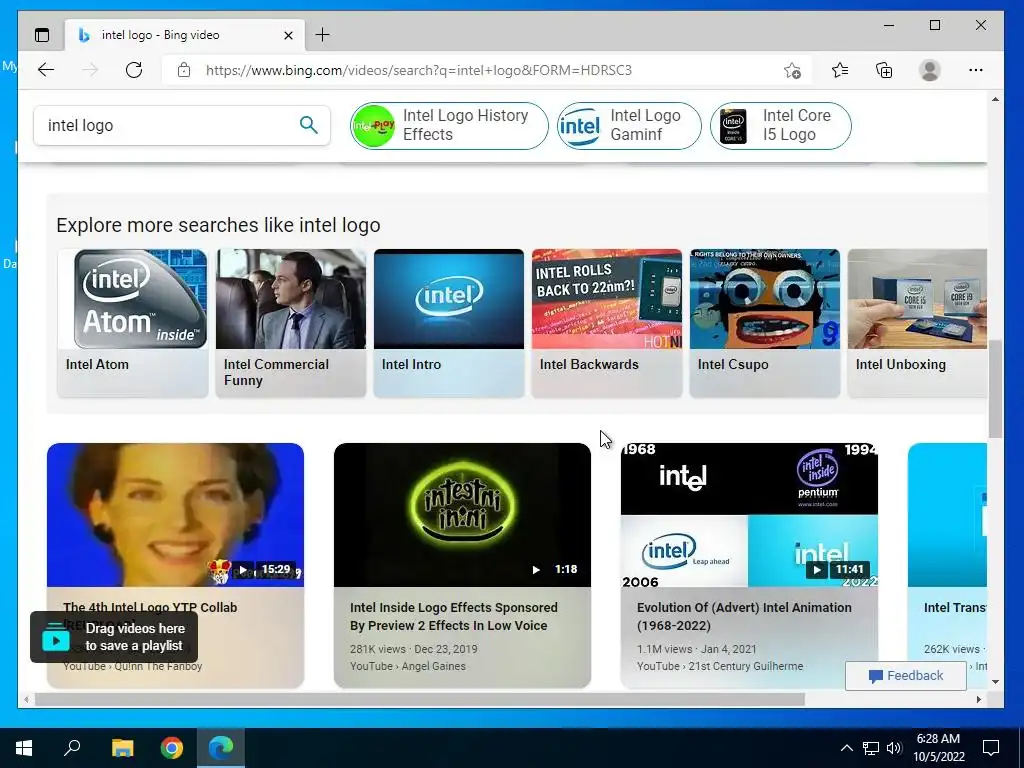Open the Favorites list icon

tap(840, 70)
